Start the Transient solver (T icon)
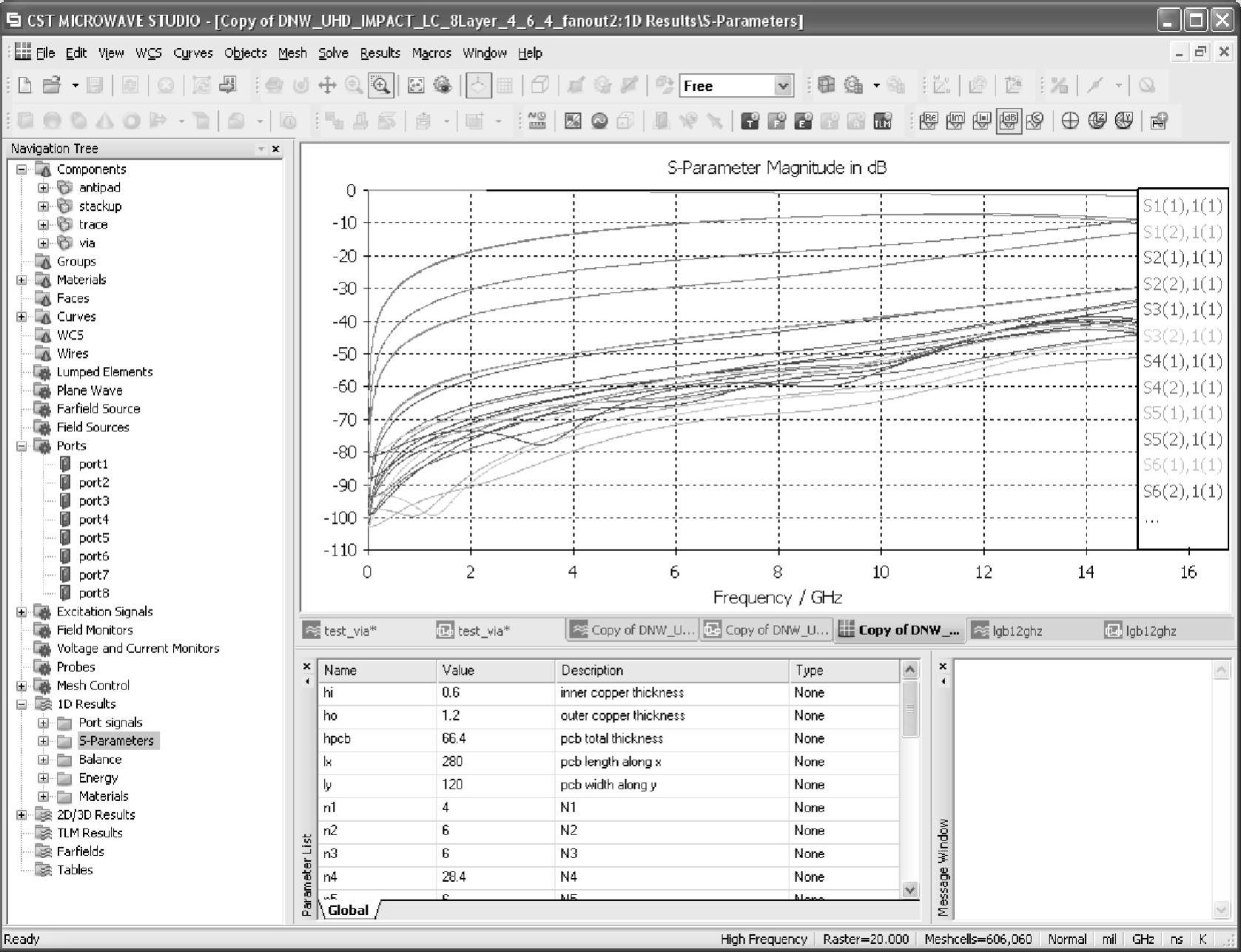Image resolution: width=1241 pixels, height=952 pixels. [750, 121]
